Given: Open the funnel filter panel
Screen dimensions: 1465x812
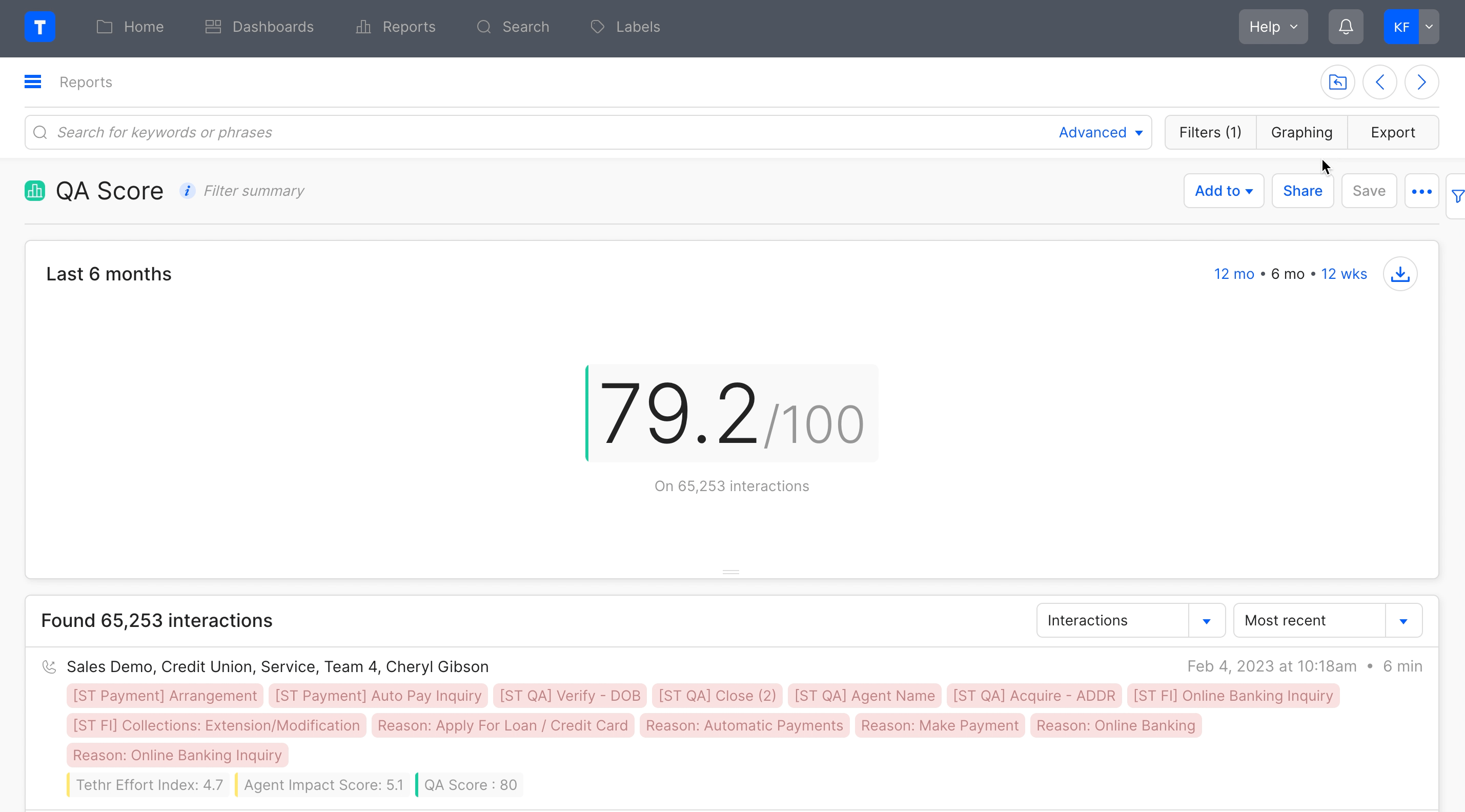Looking at the screenshot, I should click(x=1457, y=197).
